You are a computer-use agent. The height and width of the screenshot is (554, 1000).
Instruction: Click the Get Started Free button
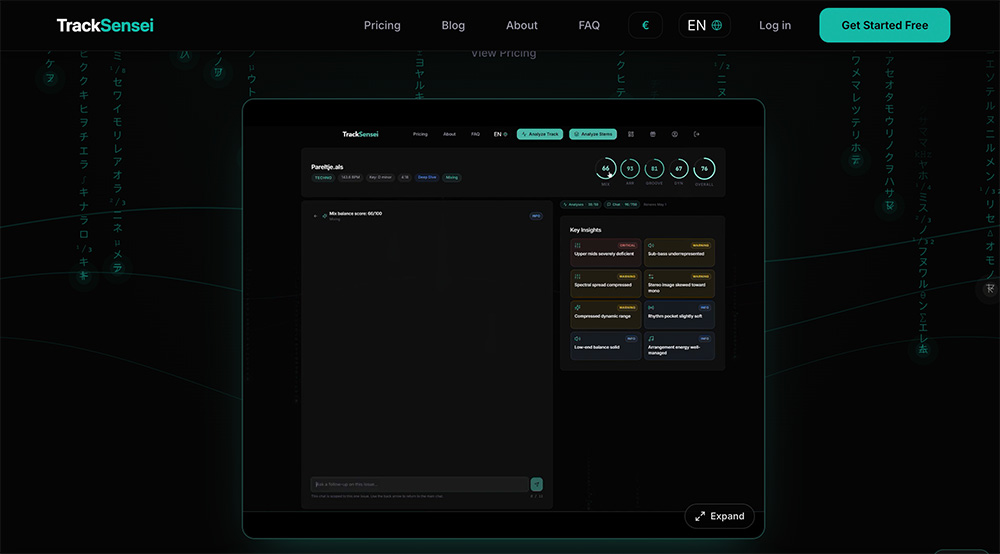coord(885,26)
